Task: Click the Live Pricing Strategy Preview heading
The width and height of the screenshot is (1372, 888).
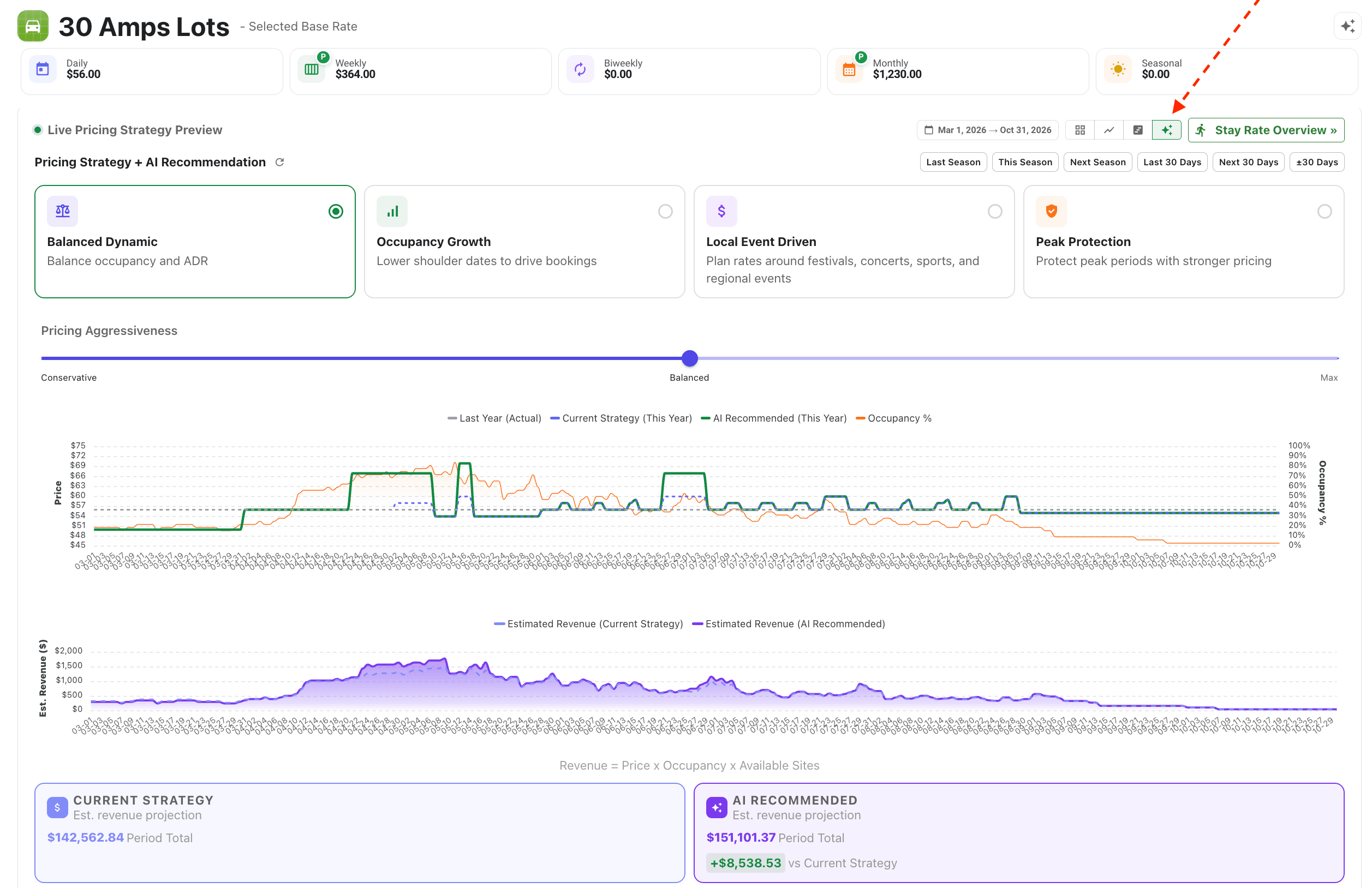Action: [134, 130]
